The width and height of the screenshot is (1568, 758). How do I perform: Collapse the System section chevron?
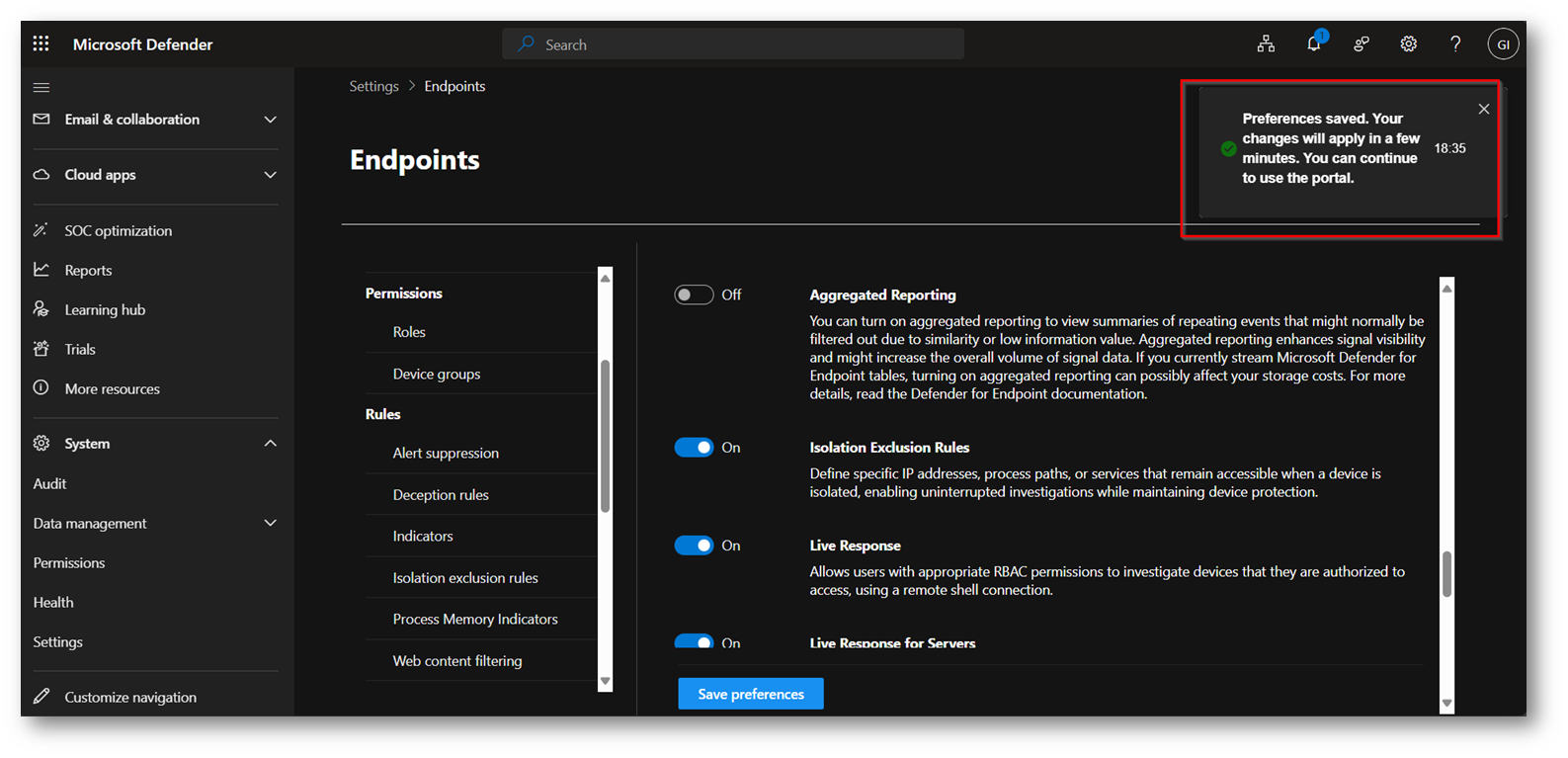click(x=270, y=444)
